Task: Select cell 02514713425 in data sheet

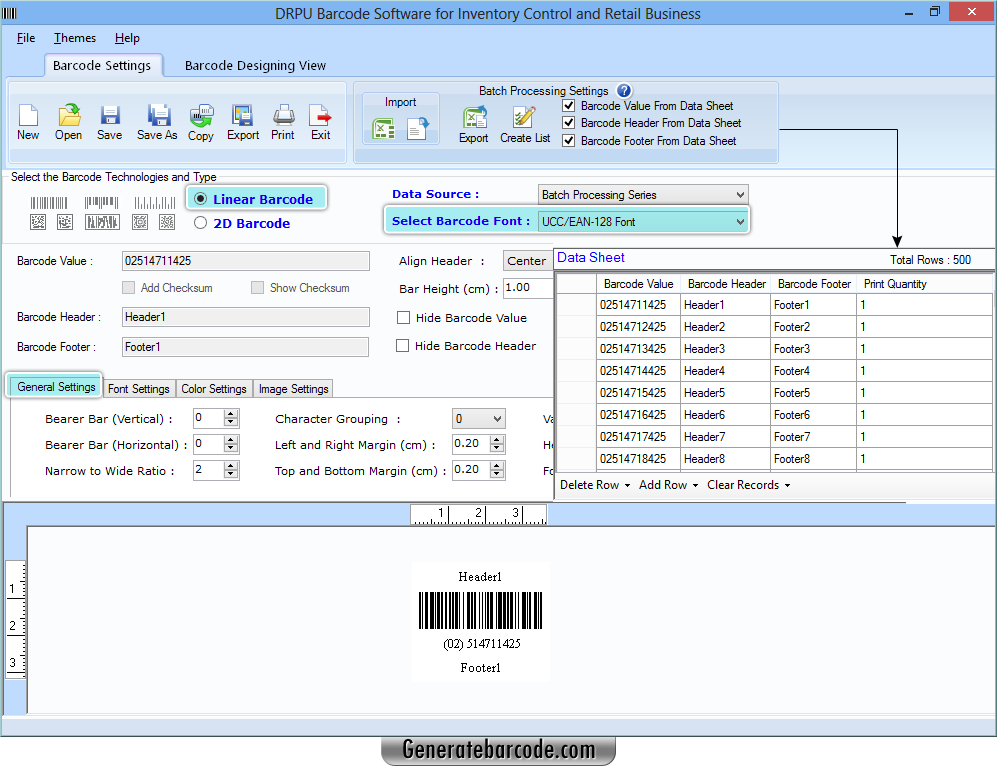Action: (x=638, y=349)
